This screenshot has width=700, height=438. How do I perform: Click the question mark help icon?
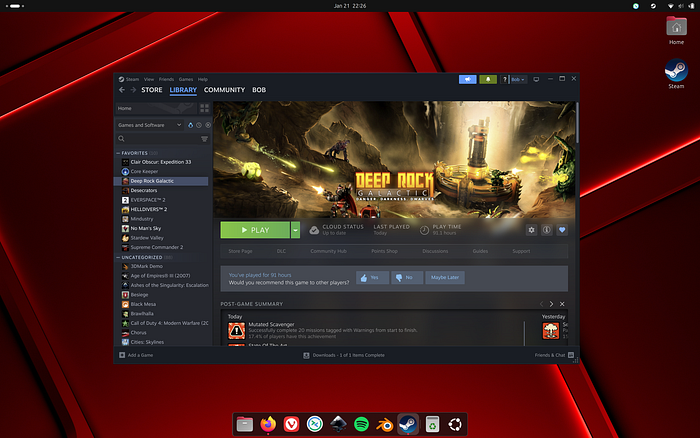(x=504, y=79)
